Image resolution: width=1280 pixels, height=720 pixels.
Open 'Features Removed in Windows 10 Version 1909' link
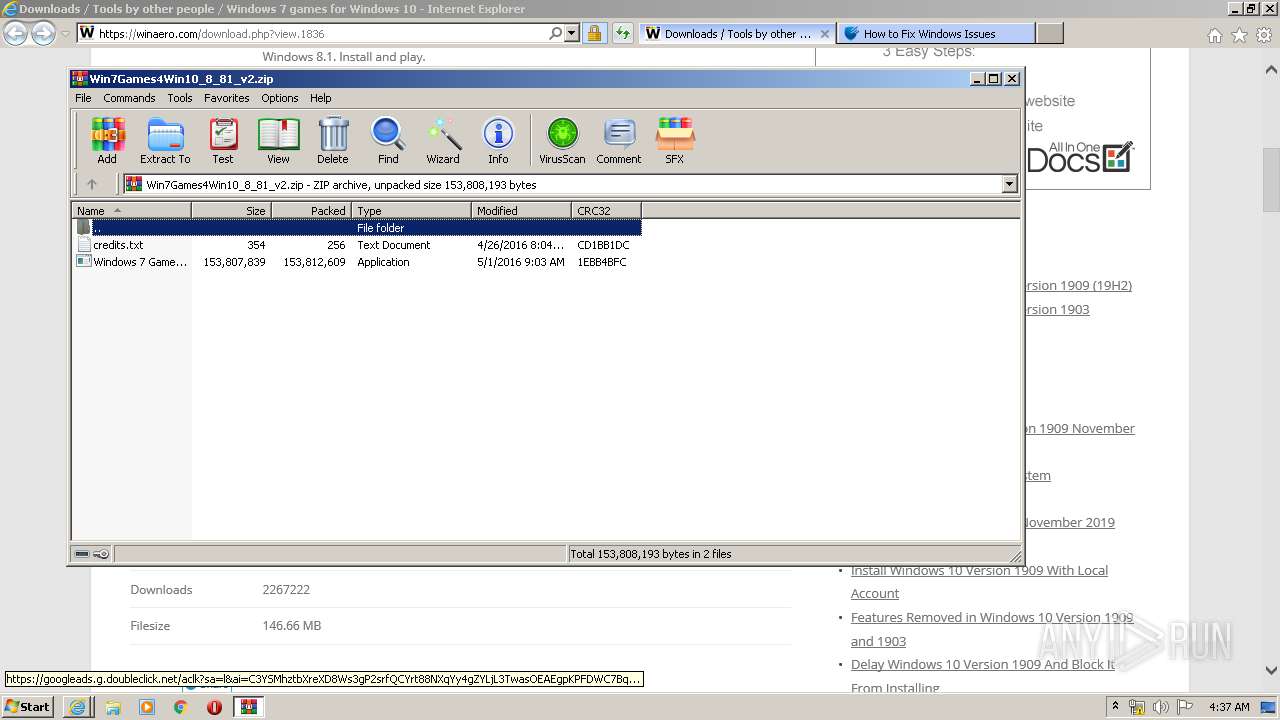coord(992,617)
